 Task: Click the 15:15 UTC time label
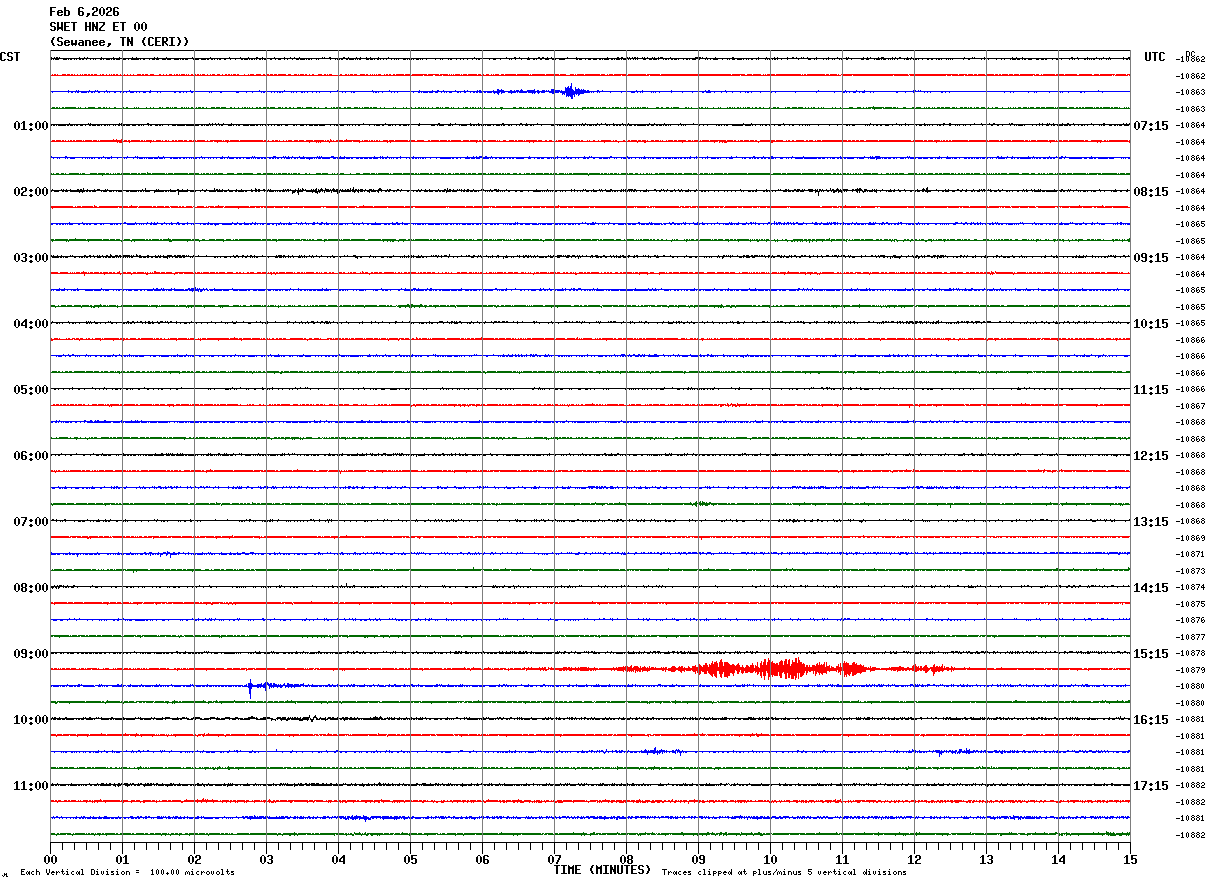1150,654
